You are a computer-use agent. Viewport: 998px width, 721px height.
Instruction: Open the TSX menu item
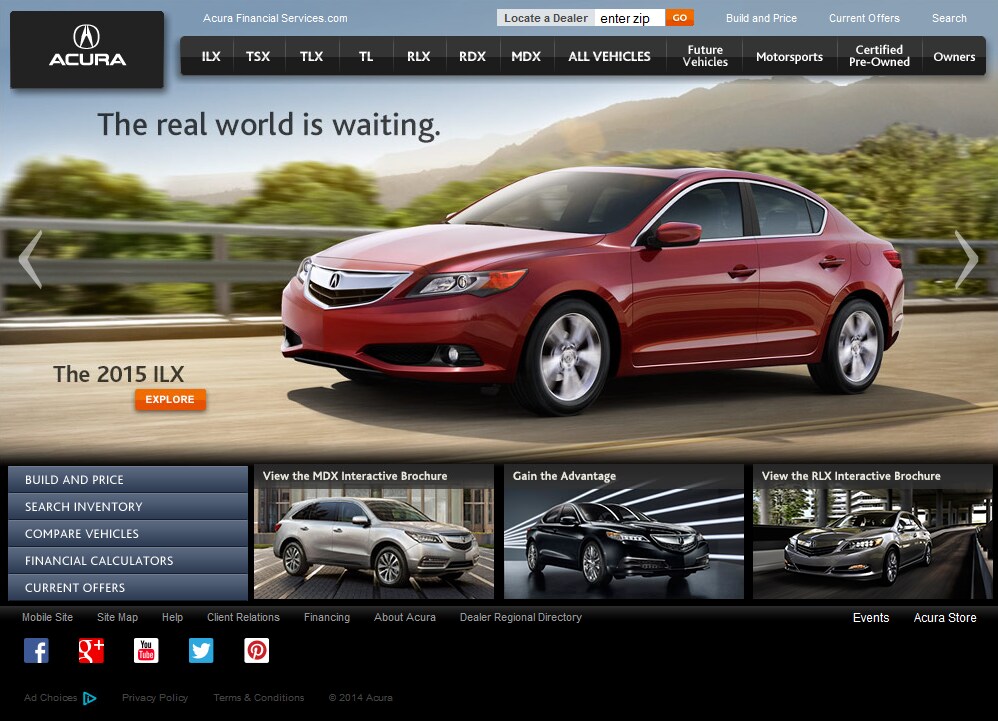click(258, 57)
